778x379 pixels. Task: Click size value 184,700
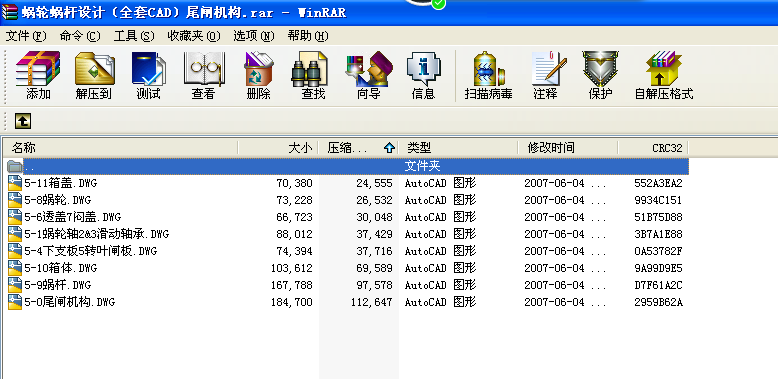tap(292, 302)
